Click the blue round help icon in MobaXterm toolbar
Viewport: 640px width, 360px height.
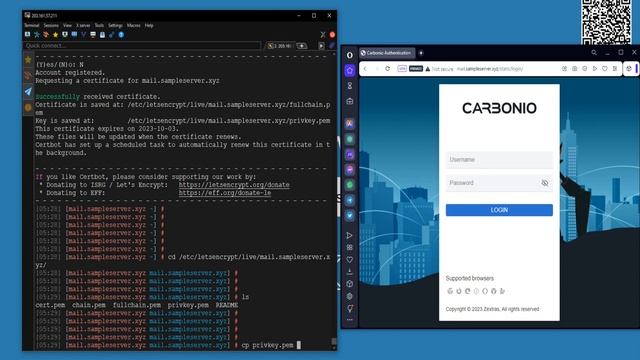click(121, 35)
